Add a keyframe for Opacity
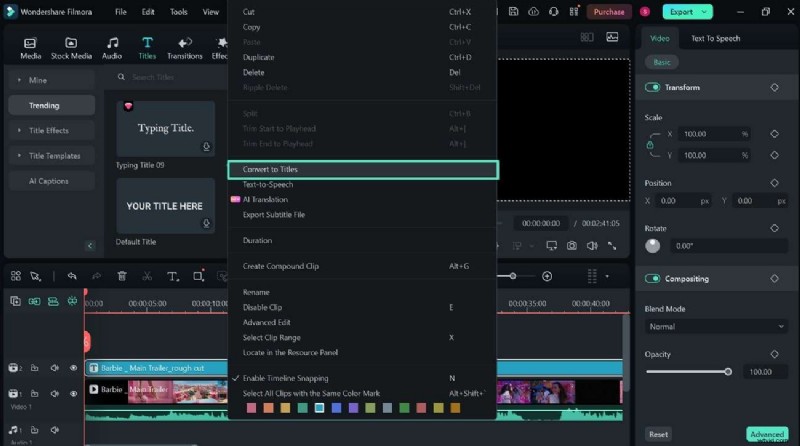The image size is (800, 446). pos(774,354)
